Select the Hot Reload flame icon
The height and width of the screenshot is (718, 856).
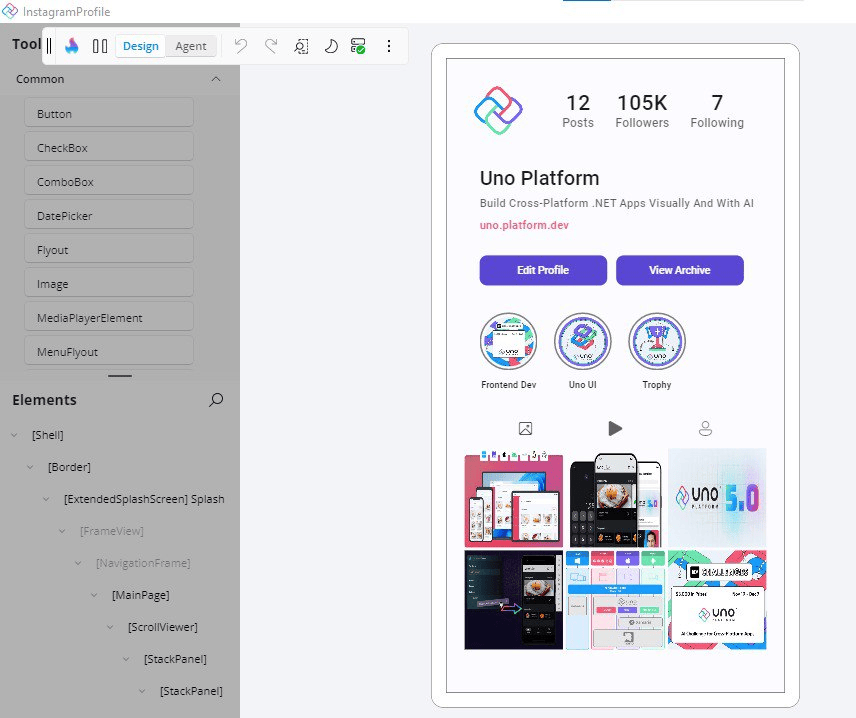(x=70, y=46)
